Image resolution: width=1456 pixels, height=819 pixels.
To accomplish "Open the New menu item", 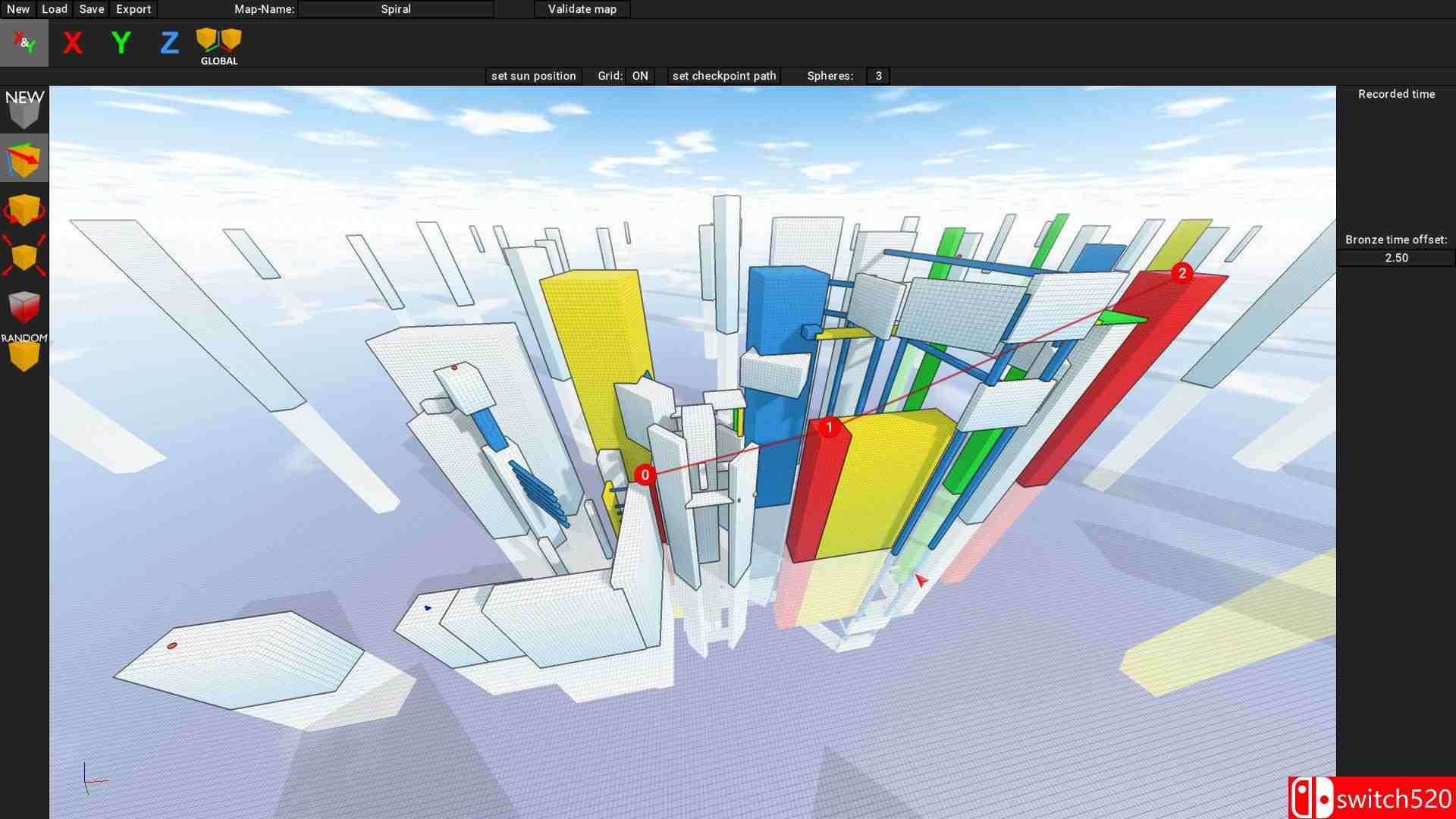I will click(x=18, y=9).
